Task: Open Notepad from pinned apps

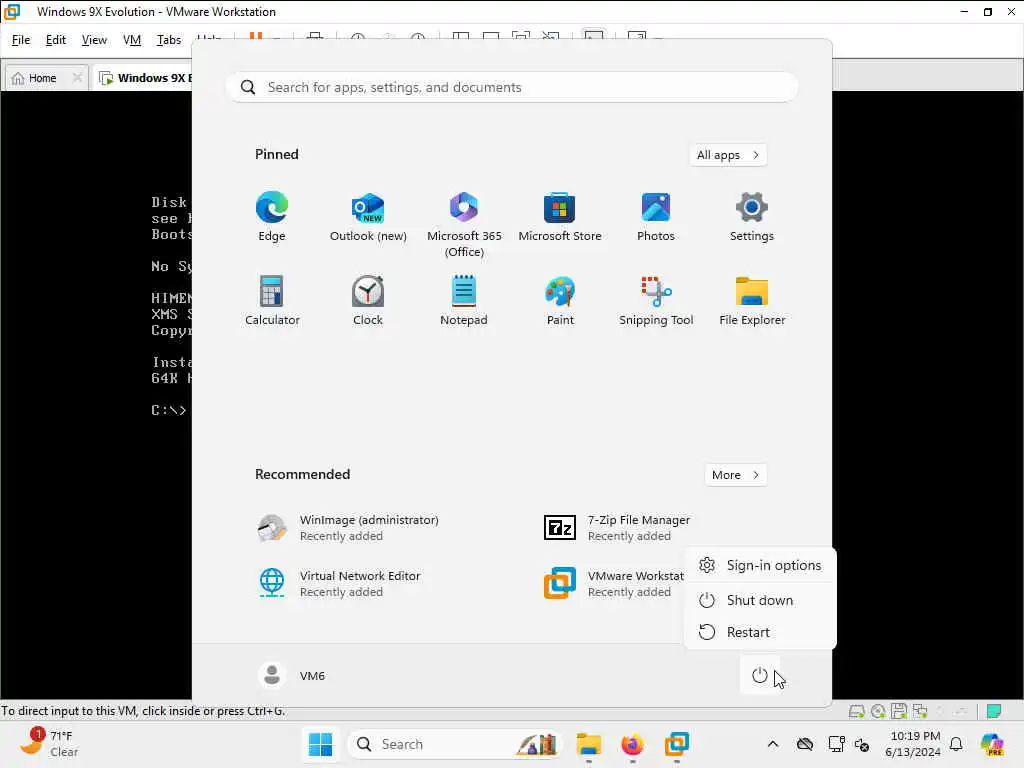Action: [464, 301]
